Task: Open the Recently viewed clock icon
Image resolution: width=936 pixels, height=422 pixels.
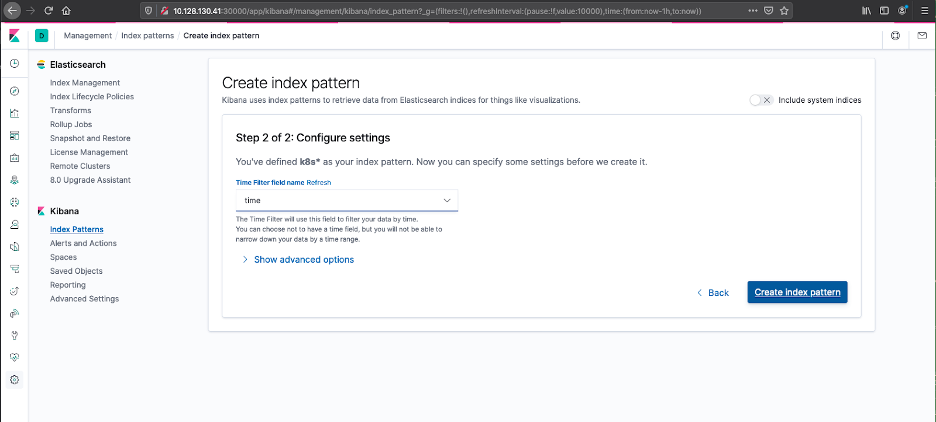Action: click(14, 63)
